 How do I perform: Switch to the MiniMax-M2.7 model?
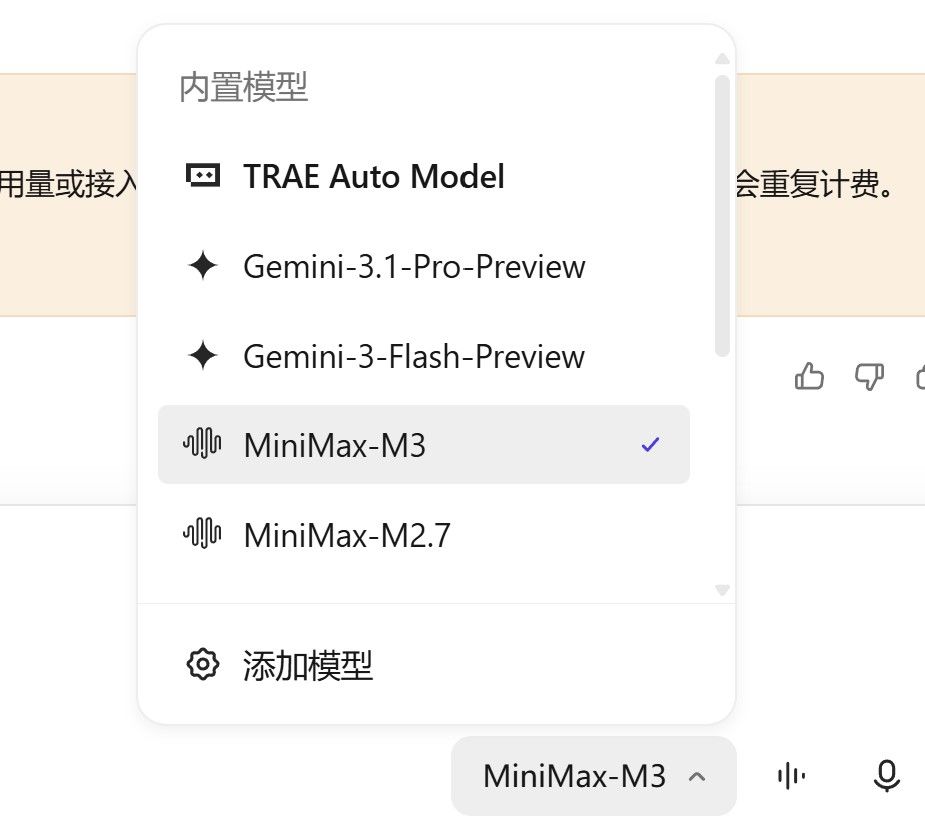click(x=424, y=534)
